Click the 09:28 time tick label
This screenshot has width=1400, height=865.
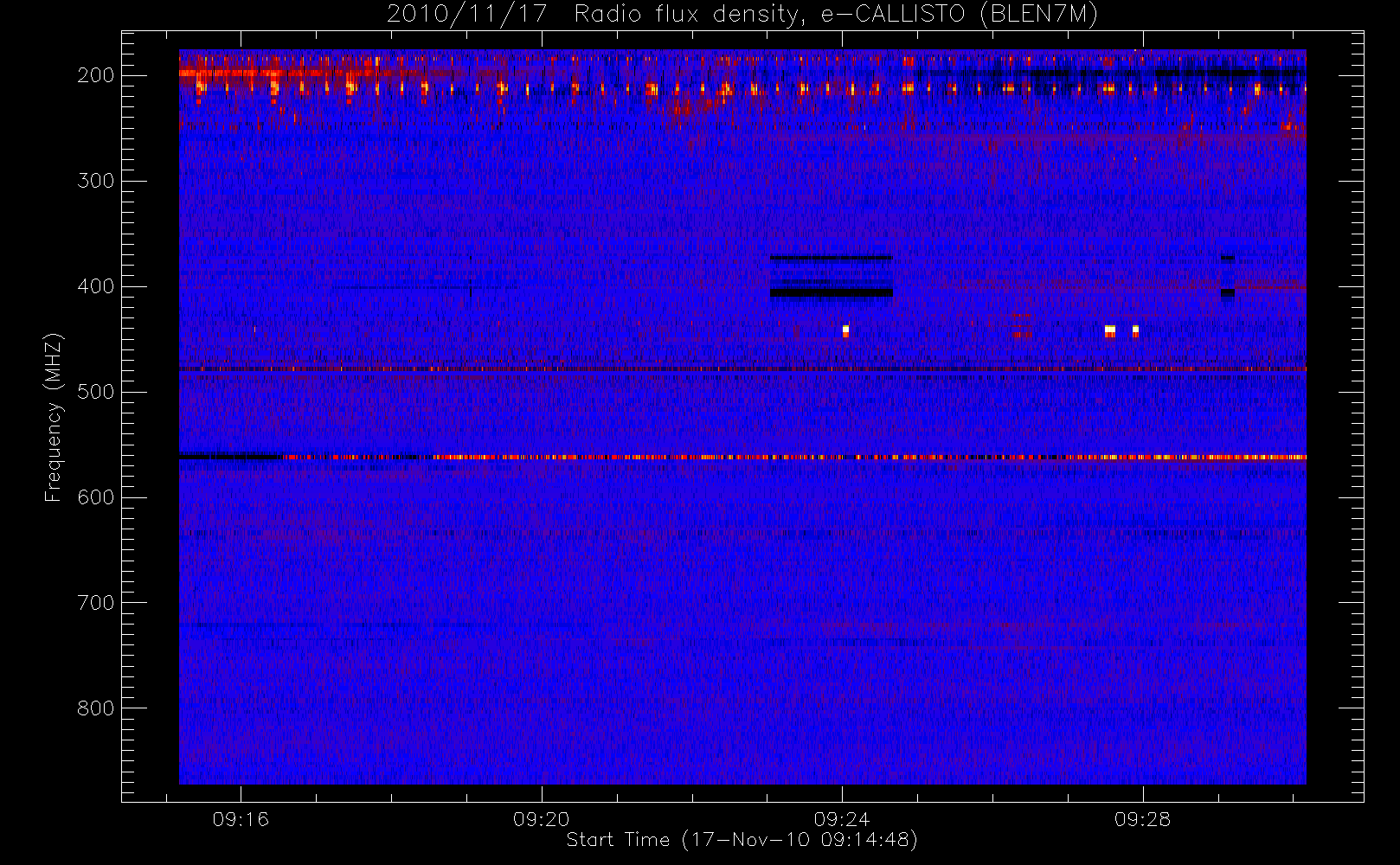(x=1142, y=819)
